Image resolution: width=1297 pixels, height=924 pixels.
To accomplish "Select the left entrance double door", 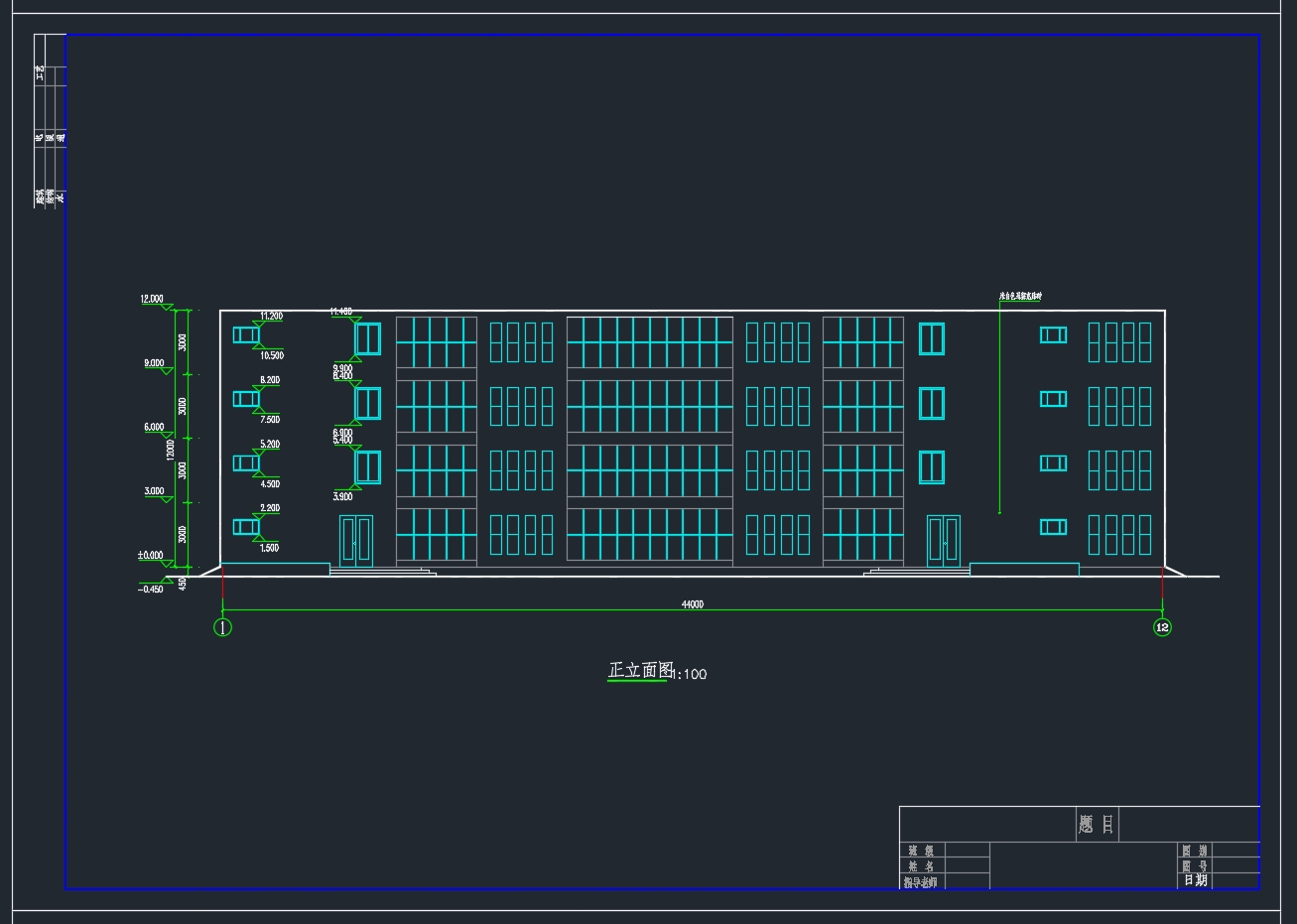I will (355, 541).
